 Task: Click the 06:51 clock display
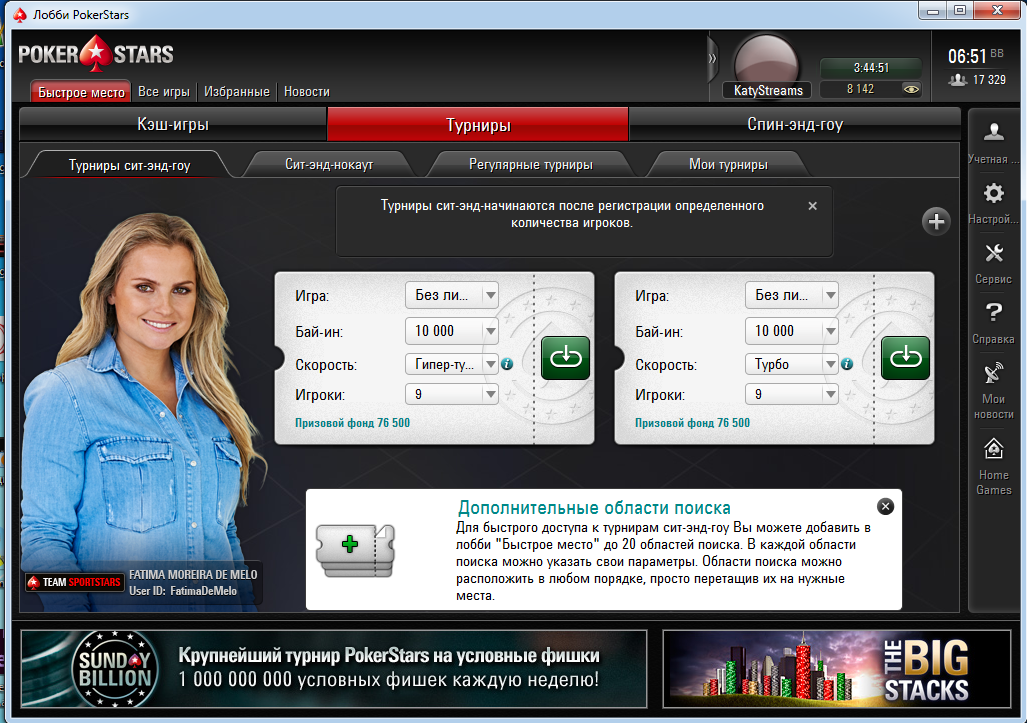click(x=967, y=56)
